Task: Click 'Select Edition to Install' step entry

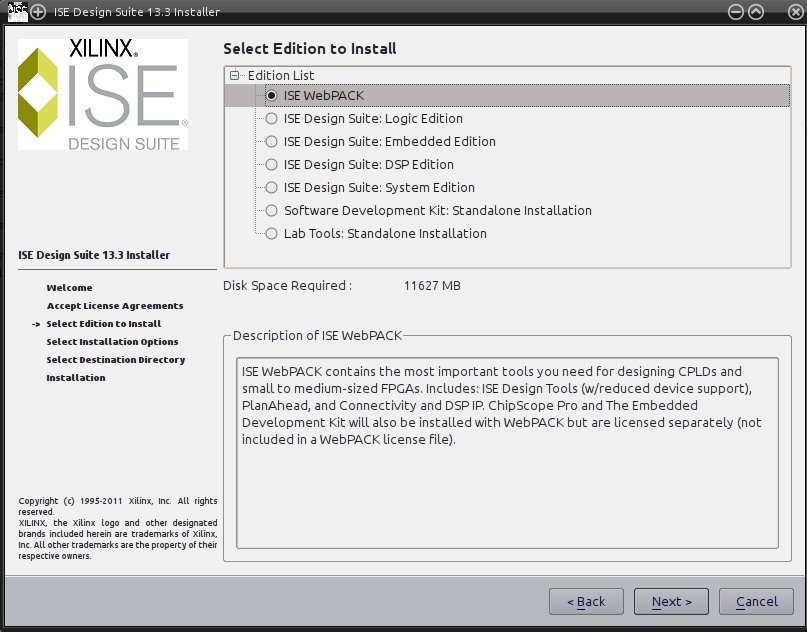Action: (x=103, y=324)
